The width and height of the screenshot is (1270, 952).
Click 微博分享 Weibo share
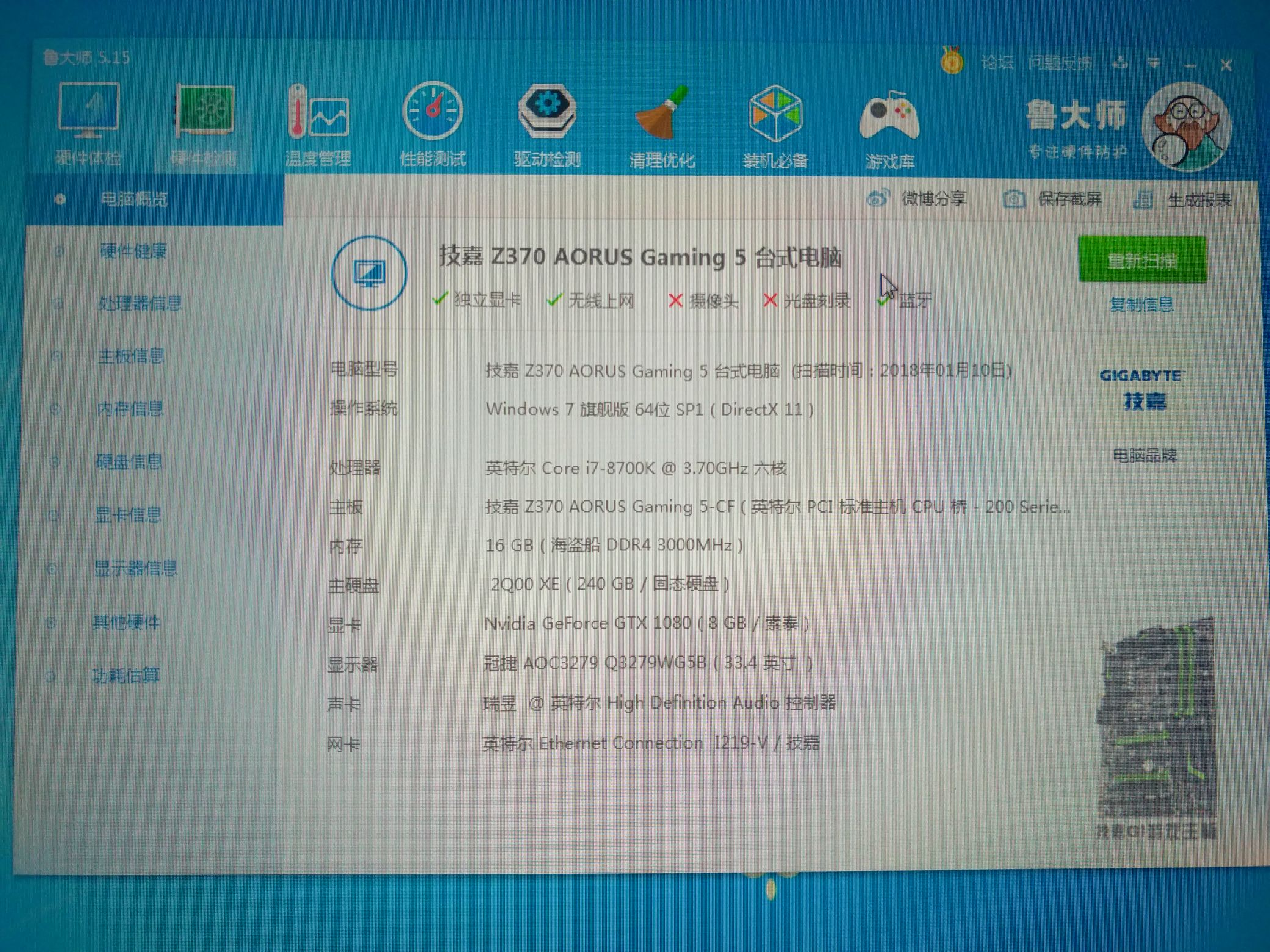916,198
